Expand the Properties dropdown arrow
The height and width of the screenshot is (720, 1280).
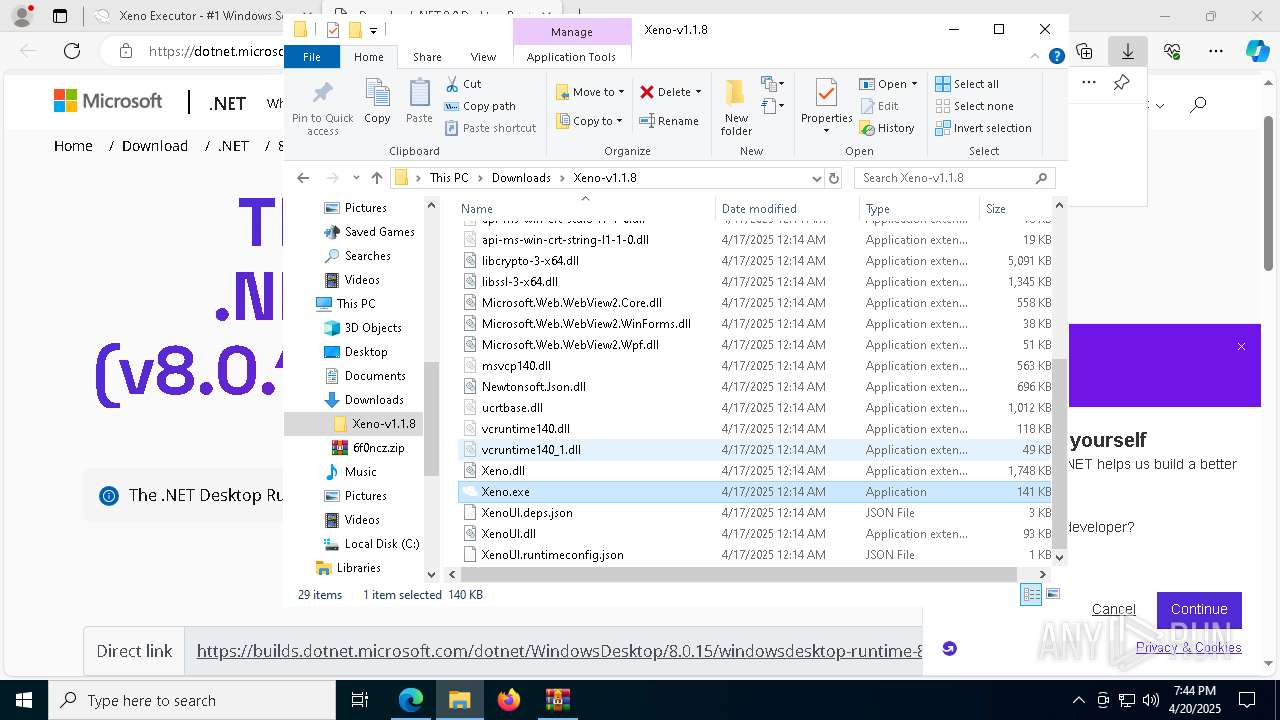click(826, 130)
